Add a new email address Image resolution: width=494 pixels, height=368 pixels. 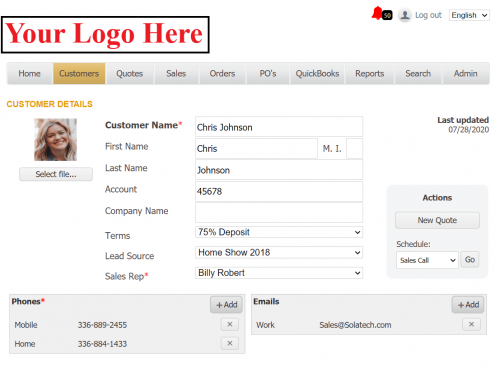point(468,305)
